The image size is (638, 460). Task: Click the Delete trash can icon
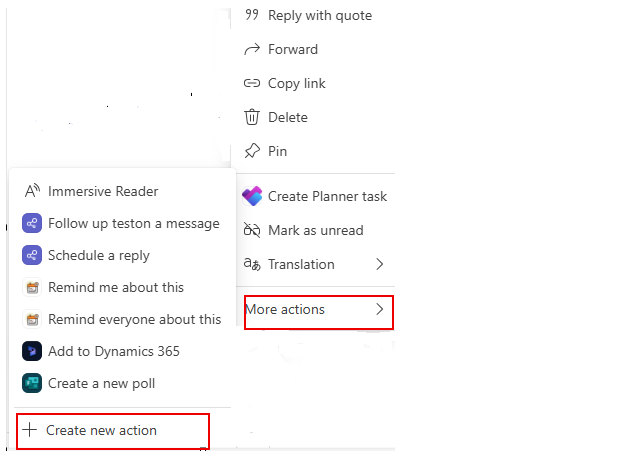(251, 117)
